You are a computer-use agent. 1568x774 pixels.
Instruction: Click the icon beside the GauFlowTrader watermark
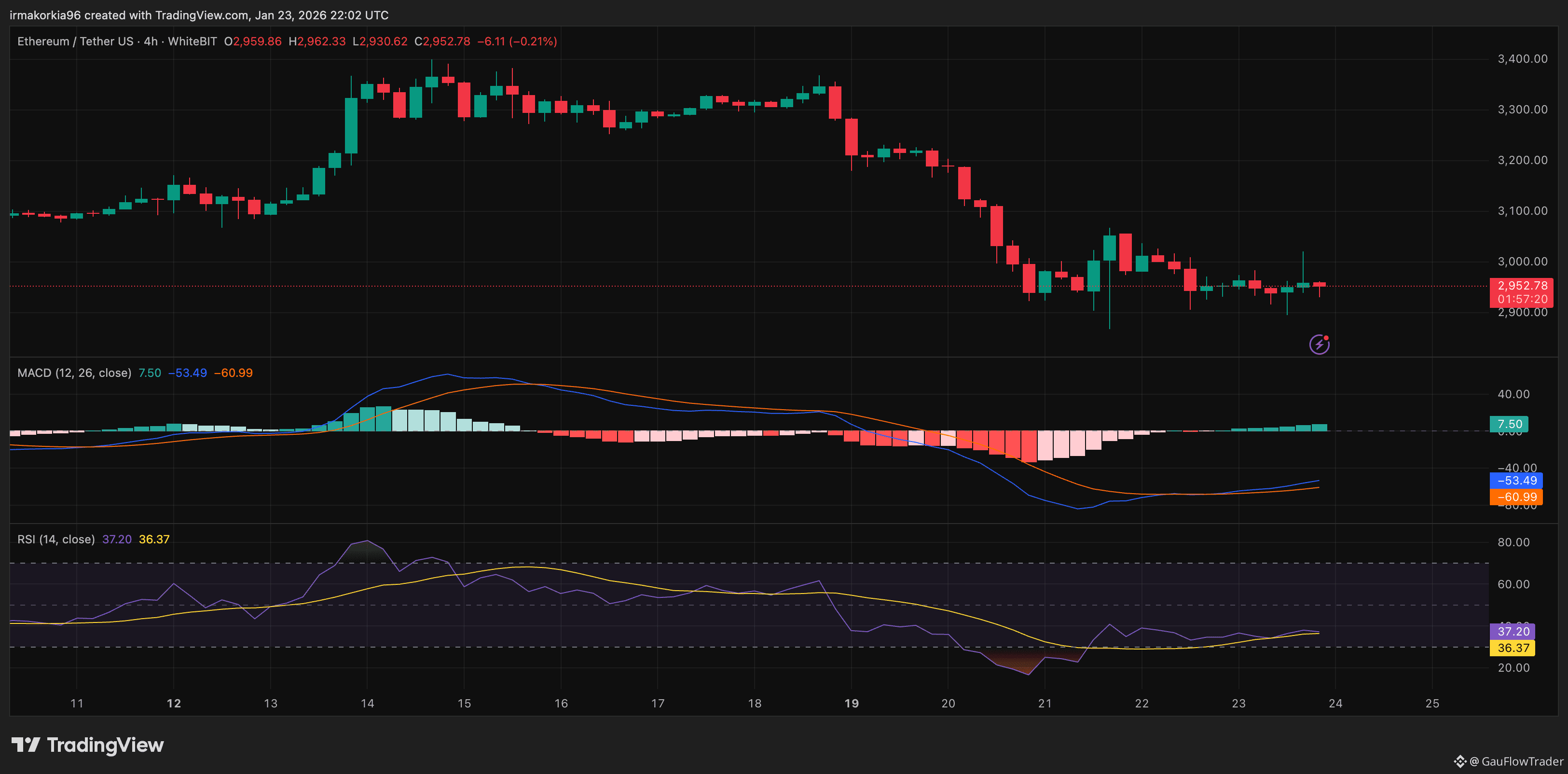point(1459,761)
